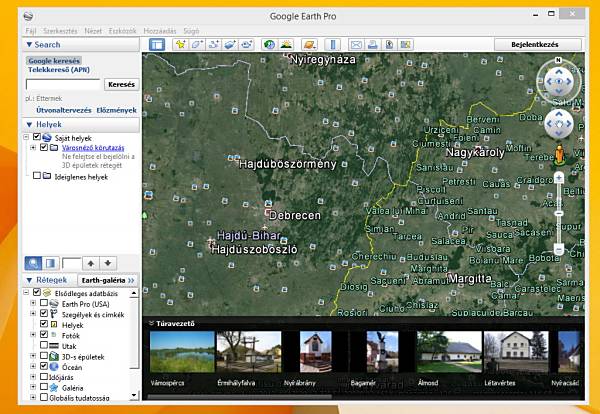Viewport: 600px width, 414px height.
Task: Click the zoom out minus on the slider
Action: point(559,250)
